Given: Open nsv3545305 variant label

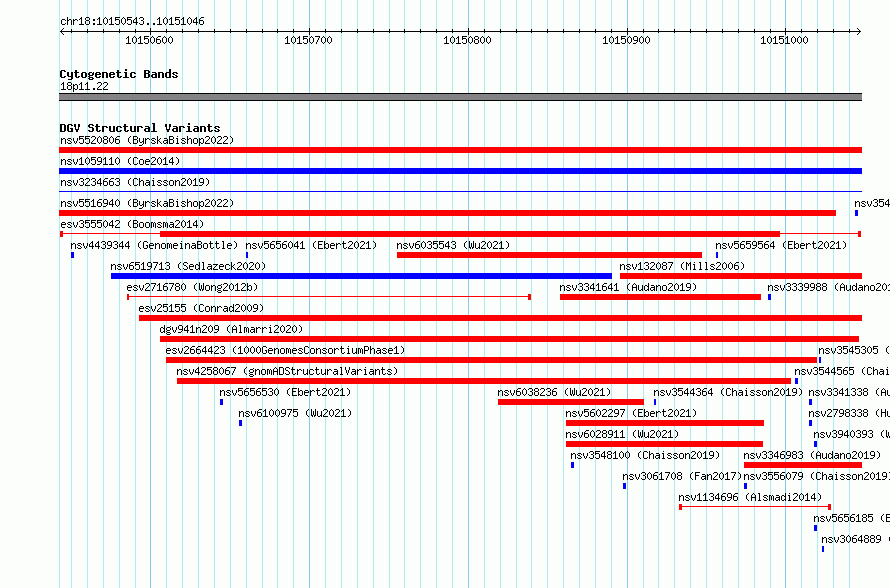Looking at the screenshot, I should (x=854, y=350).
